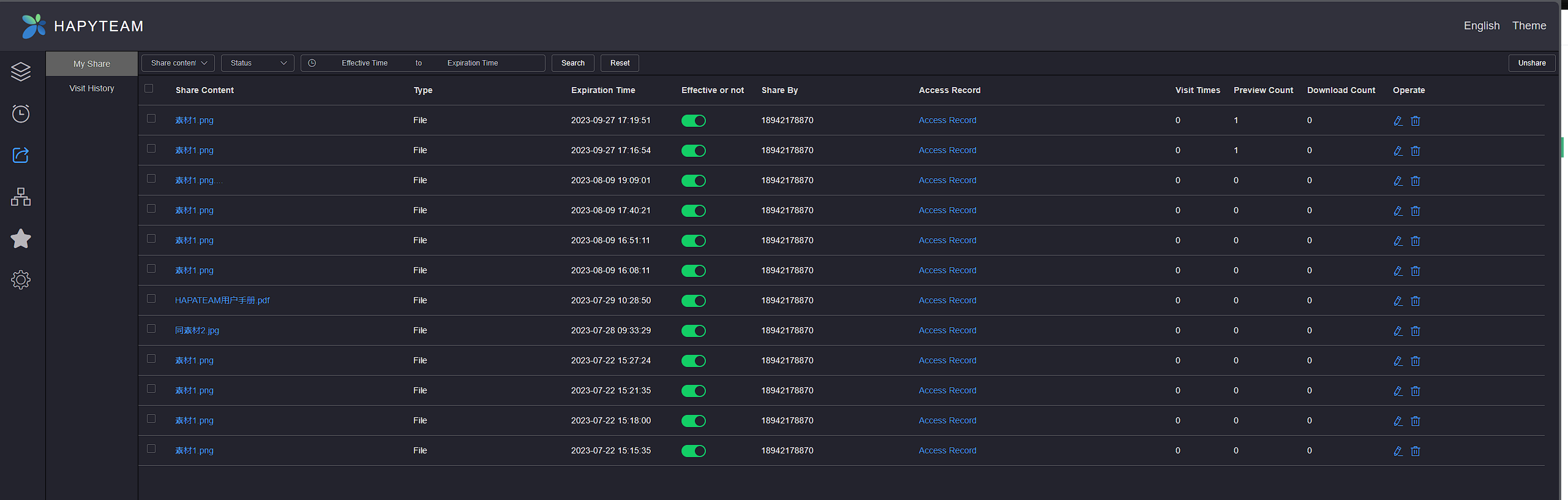Delete the share expiring 2023-09-27 17:19:51
Screen dimensions: 1568x500
click(x=1416, y=121)
